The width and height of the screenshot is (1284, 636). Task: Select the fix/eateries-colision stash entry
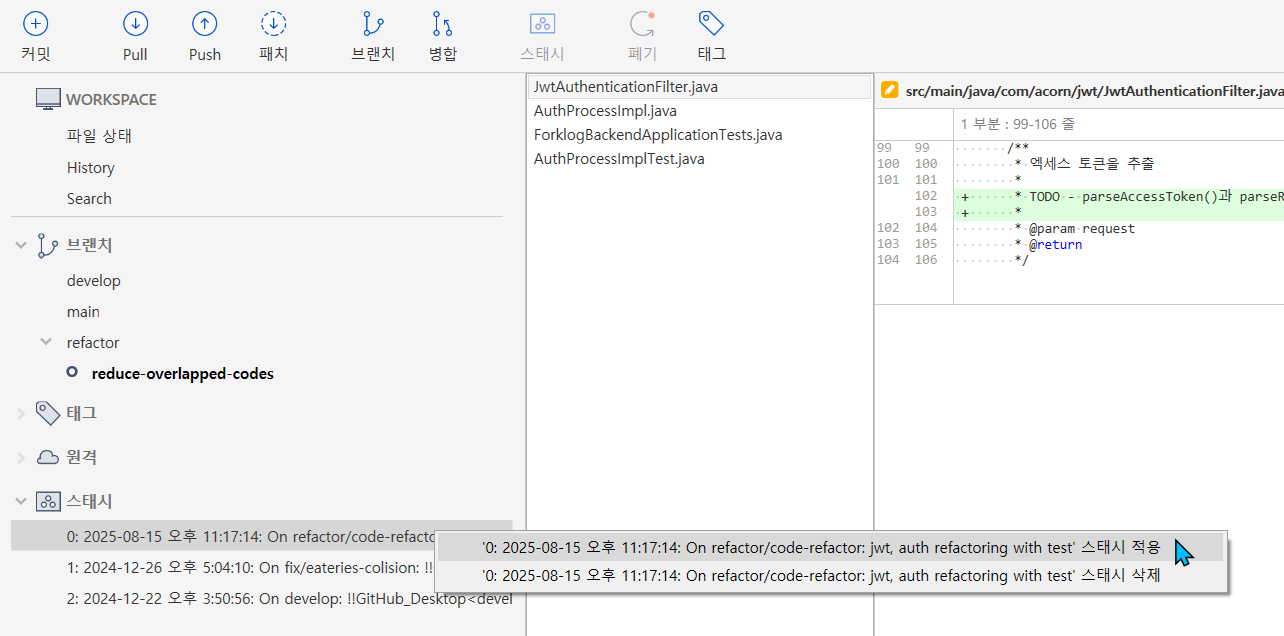coord(250,567)
